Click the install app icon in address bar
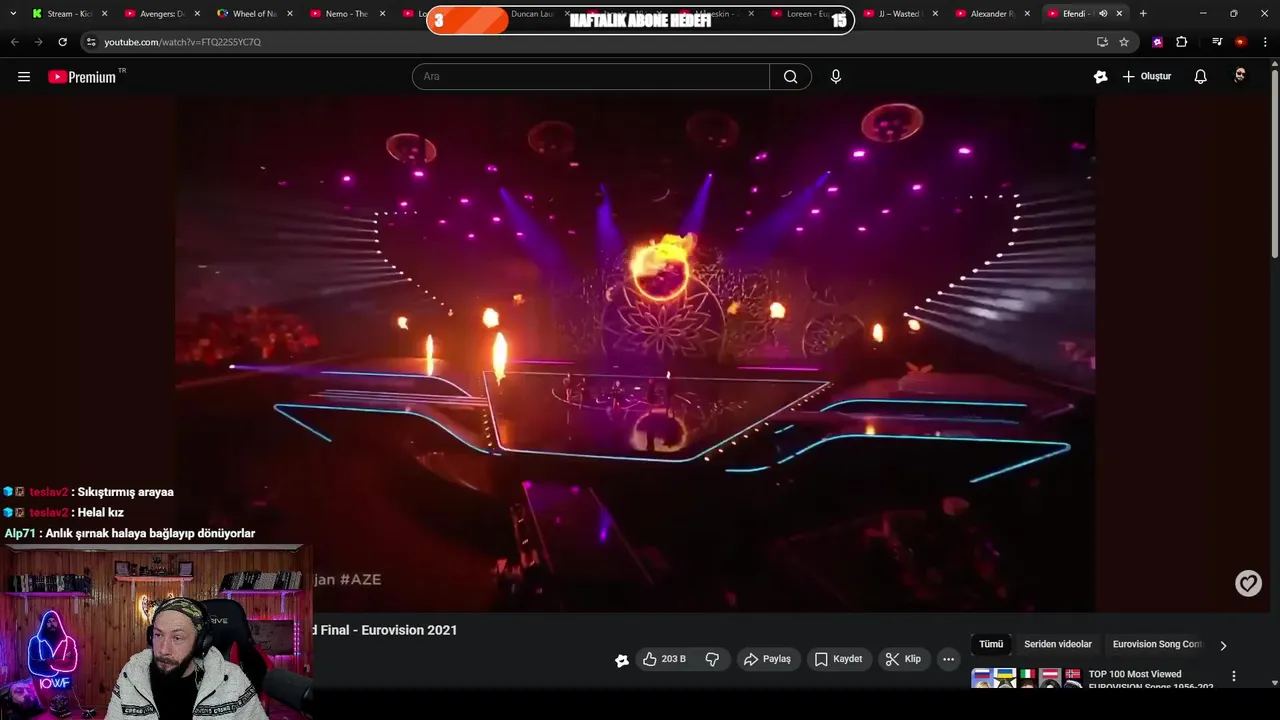Image resolution: width=1280 pixels, height=720 pixels. tap(1102, 42)
